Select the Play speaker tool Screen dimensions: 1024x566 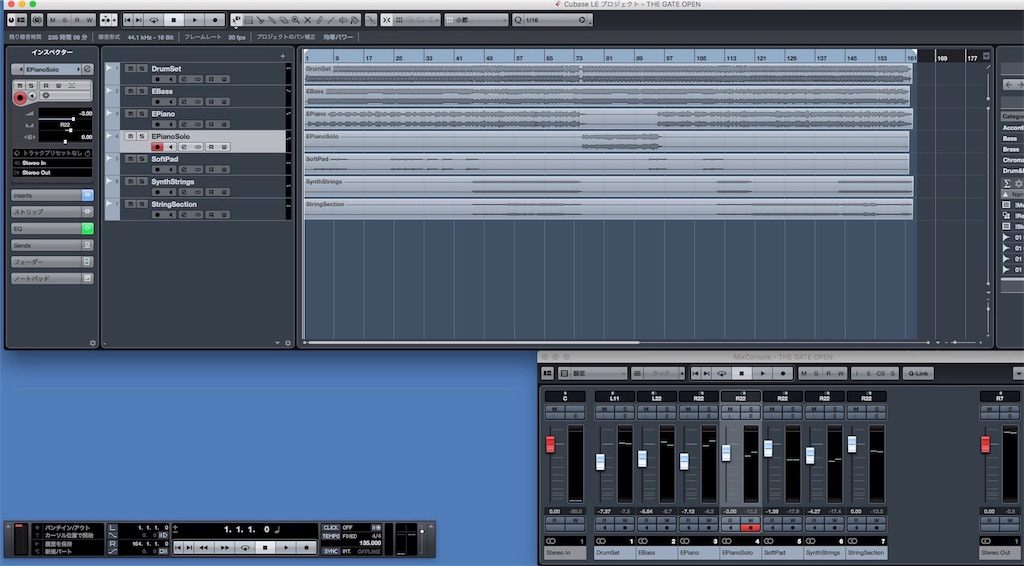343,20
